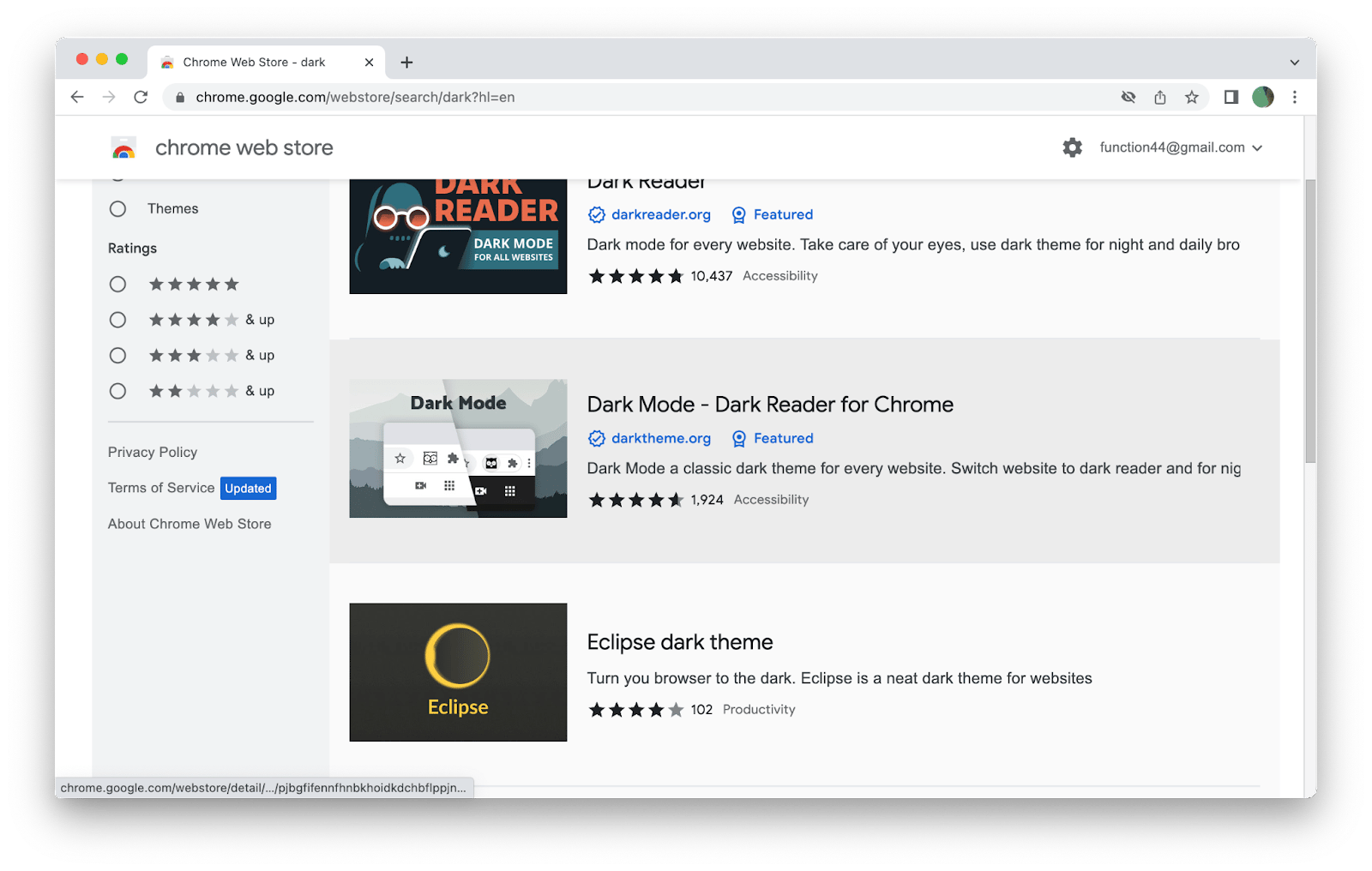
Task: Click the Ratings section heading
Action: click(x=132, y=249)
